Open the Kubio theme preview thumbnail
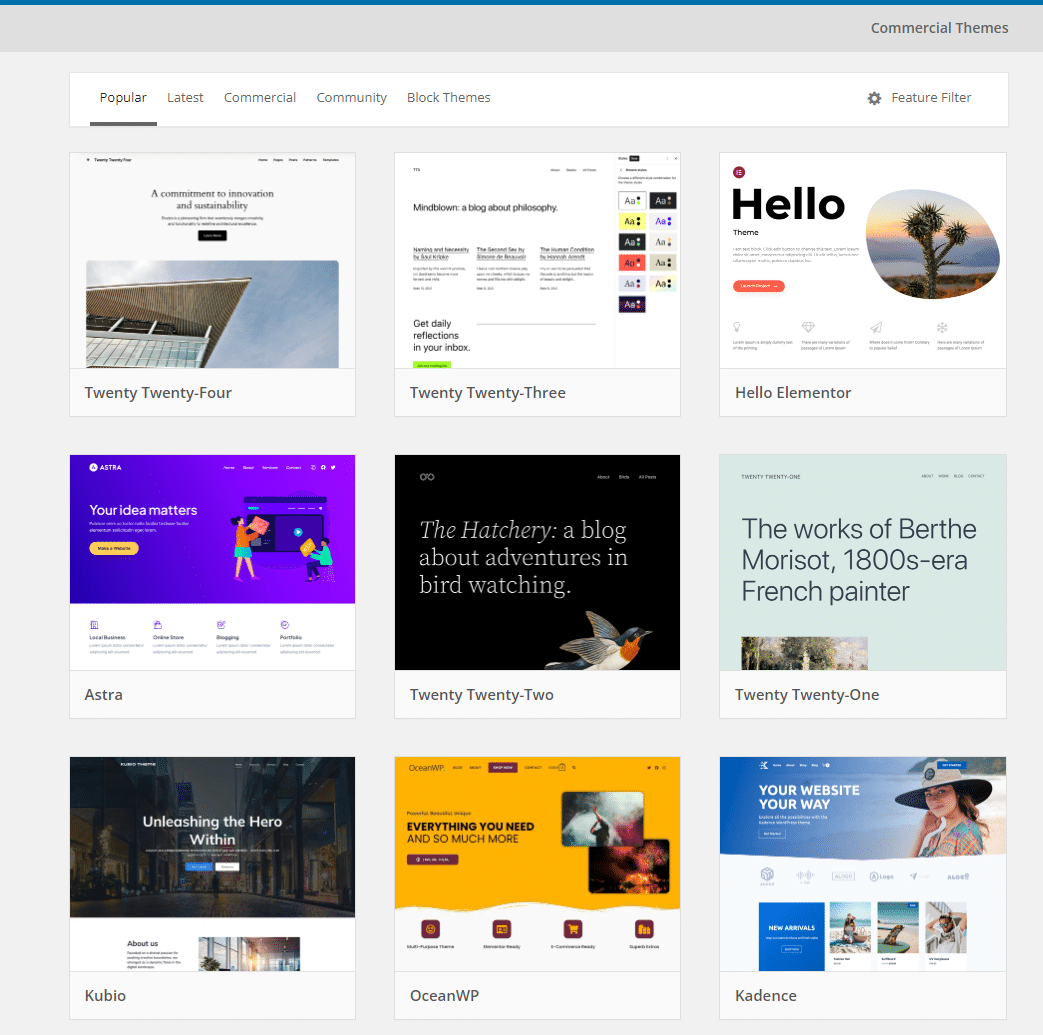This screenshot has width=1043, height=1035. coord(212,864)
